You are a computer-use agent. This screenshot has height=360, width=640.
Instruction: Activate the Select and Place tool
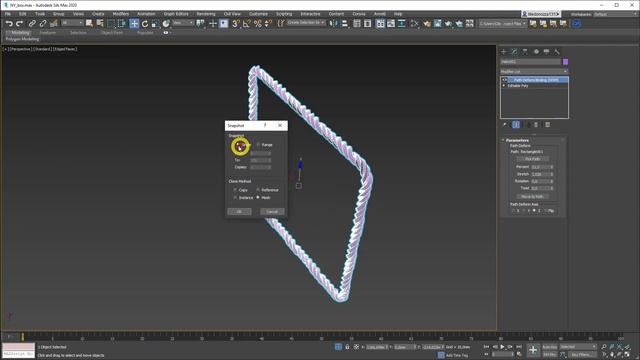166,24
